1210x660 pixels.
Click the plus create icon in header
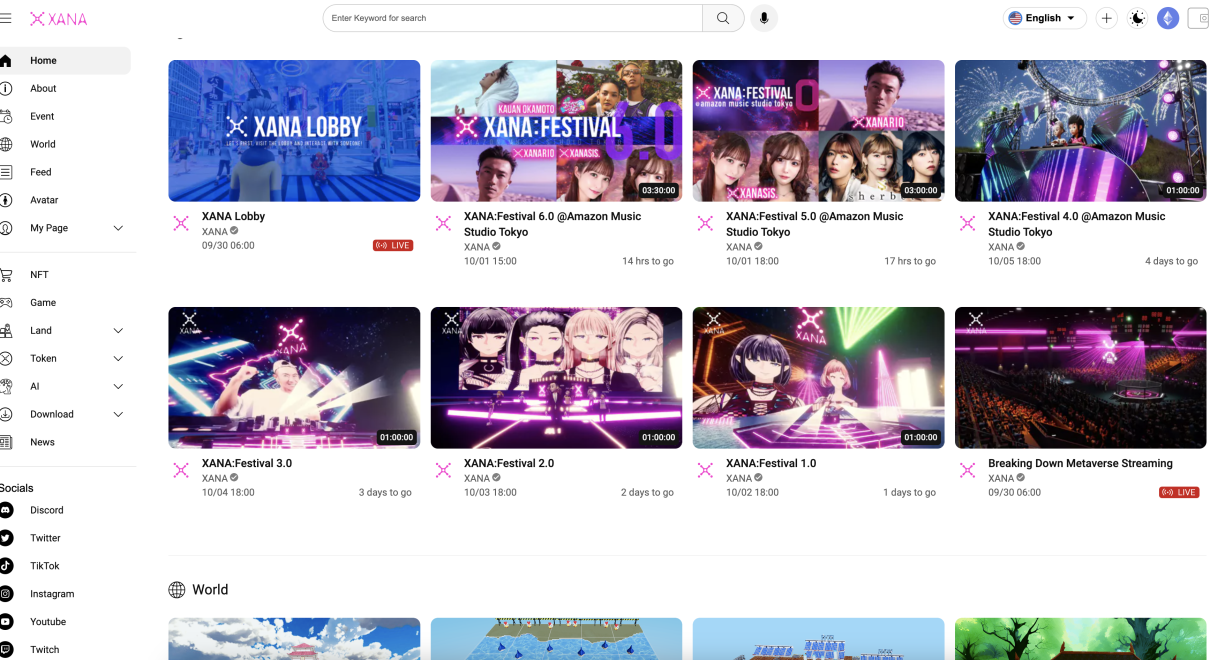[1106, 18]
